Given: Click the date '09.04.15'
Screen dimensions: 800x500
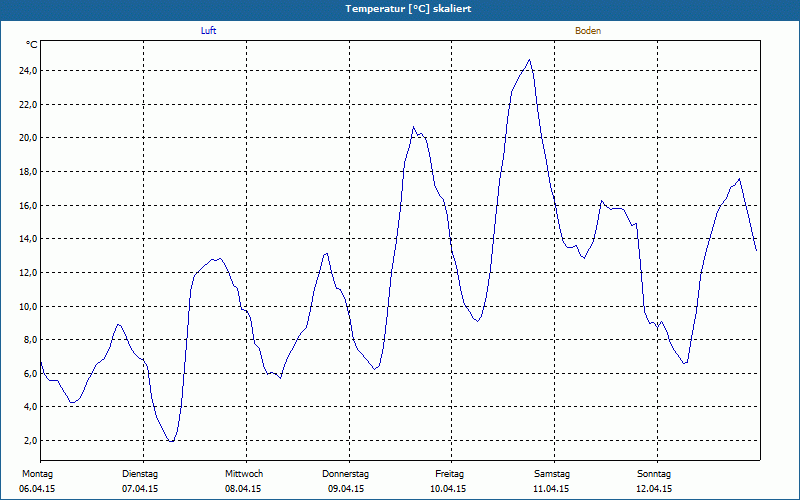Looking at the screenshot, I should [x=346, y=489].
